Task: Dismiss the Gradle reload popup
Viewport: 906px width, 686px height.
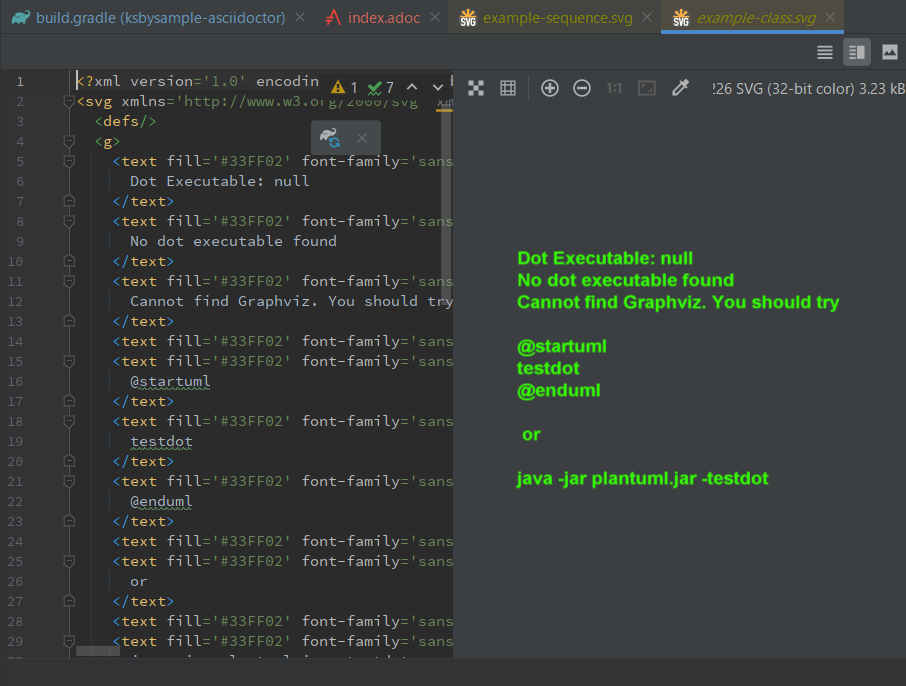Action: tap(362, 138)
